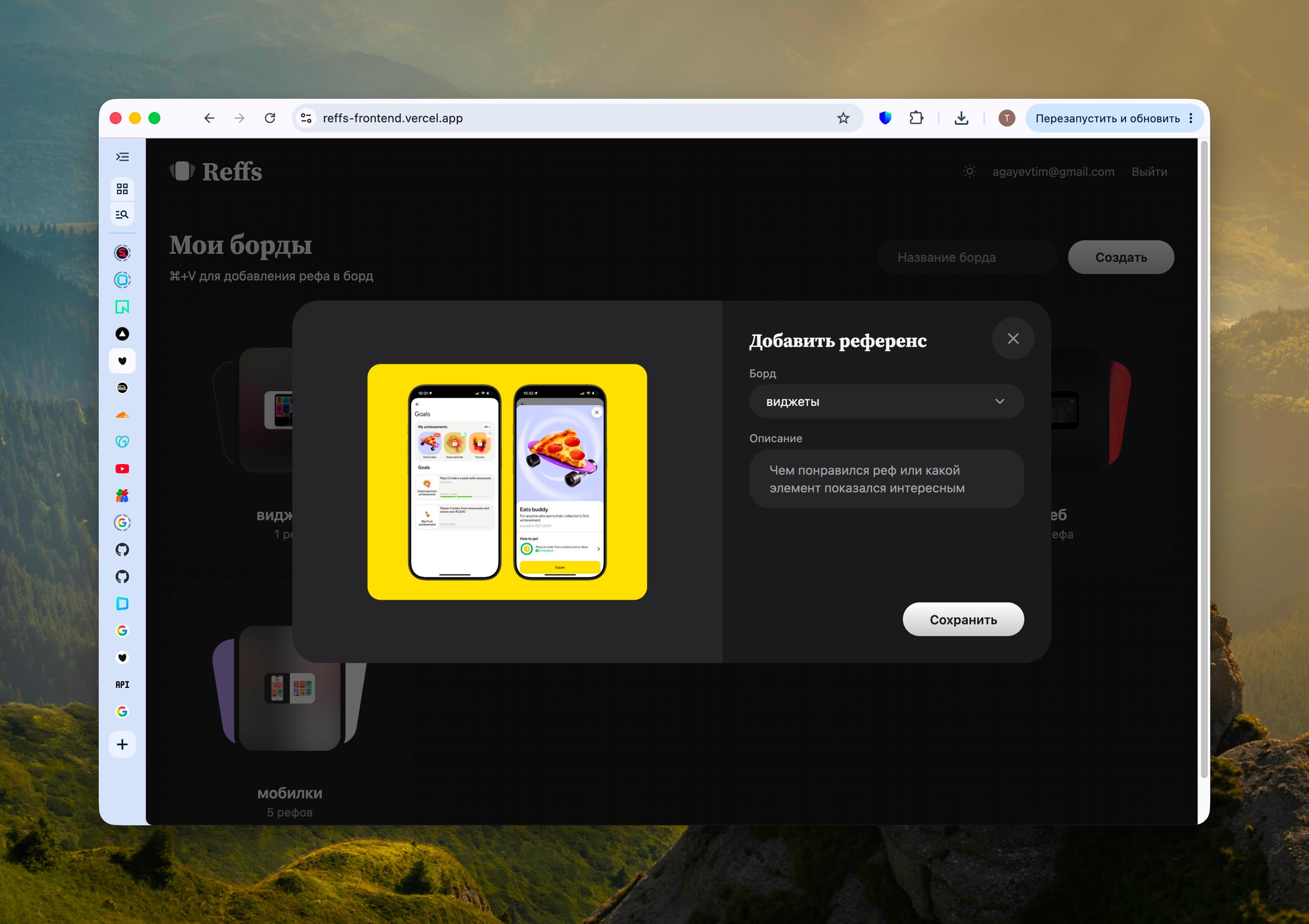1309x924 pixels.
Task: Switch to the orange Cloudflare tab
Action: coord(122,415)
